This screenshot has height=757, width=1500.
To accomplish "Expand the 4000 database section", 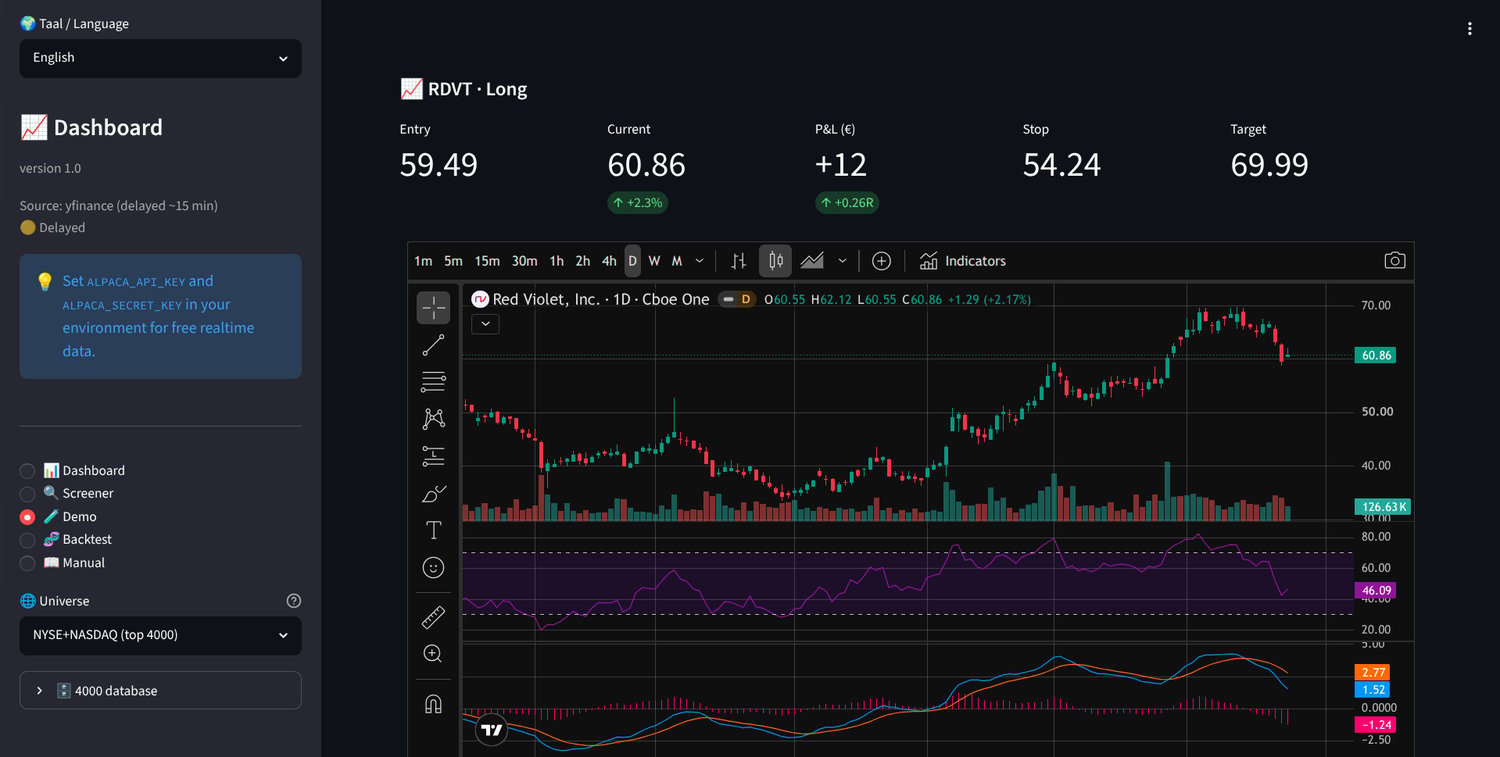I will [160, 691].
